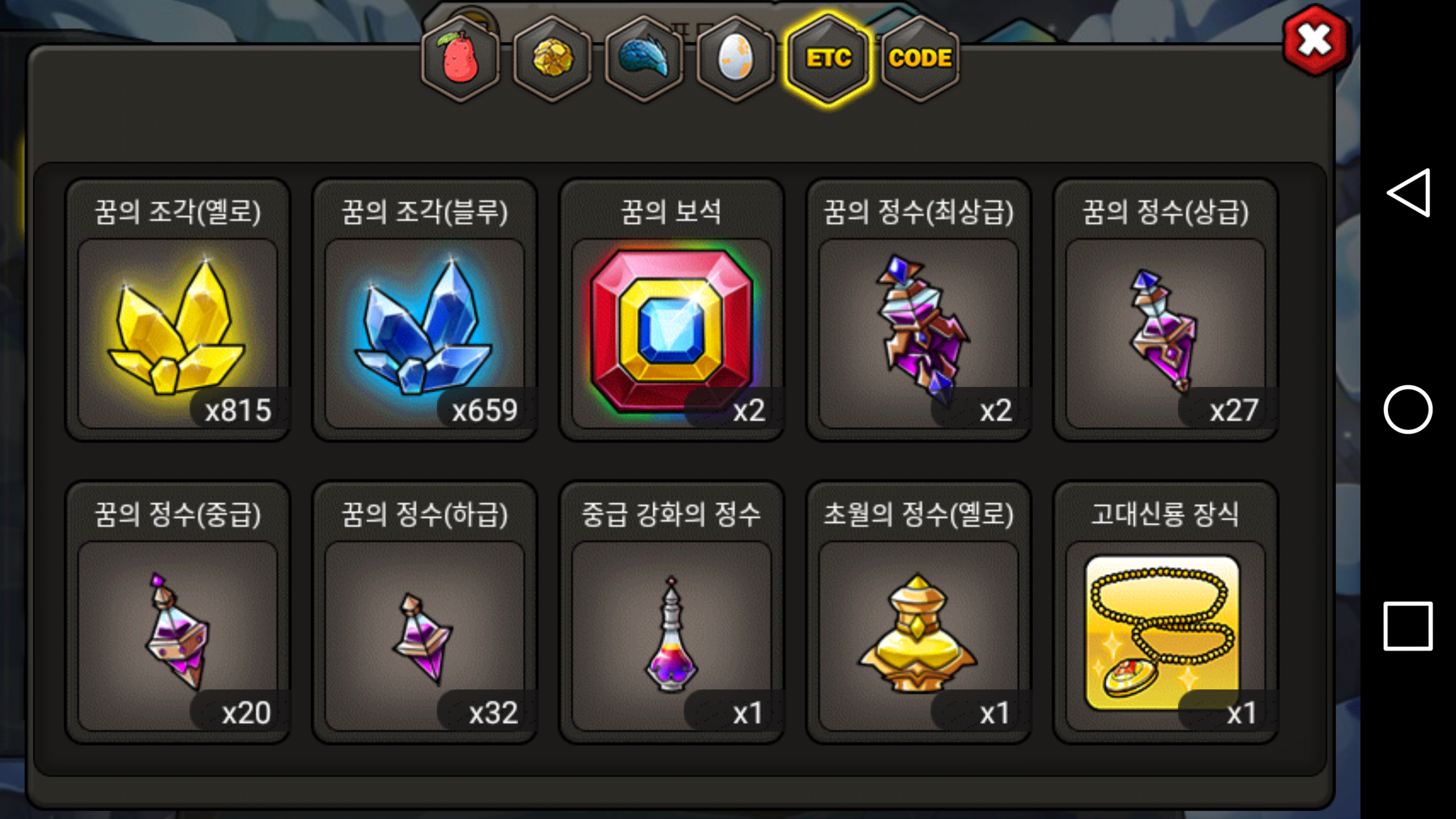Open 고대신룡 장식 gold necklace item

coord(1165,613)
